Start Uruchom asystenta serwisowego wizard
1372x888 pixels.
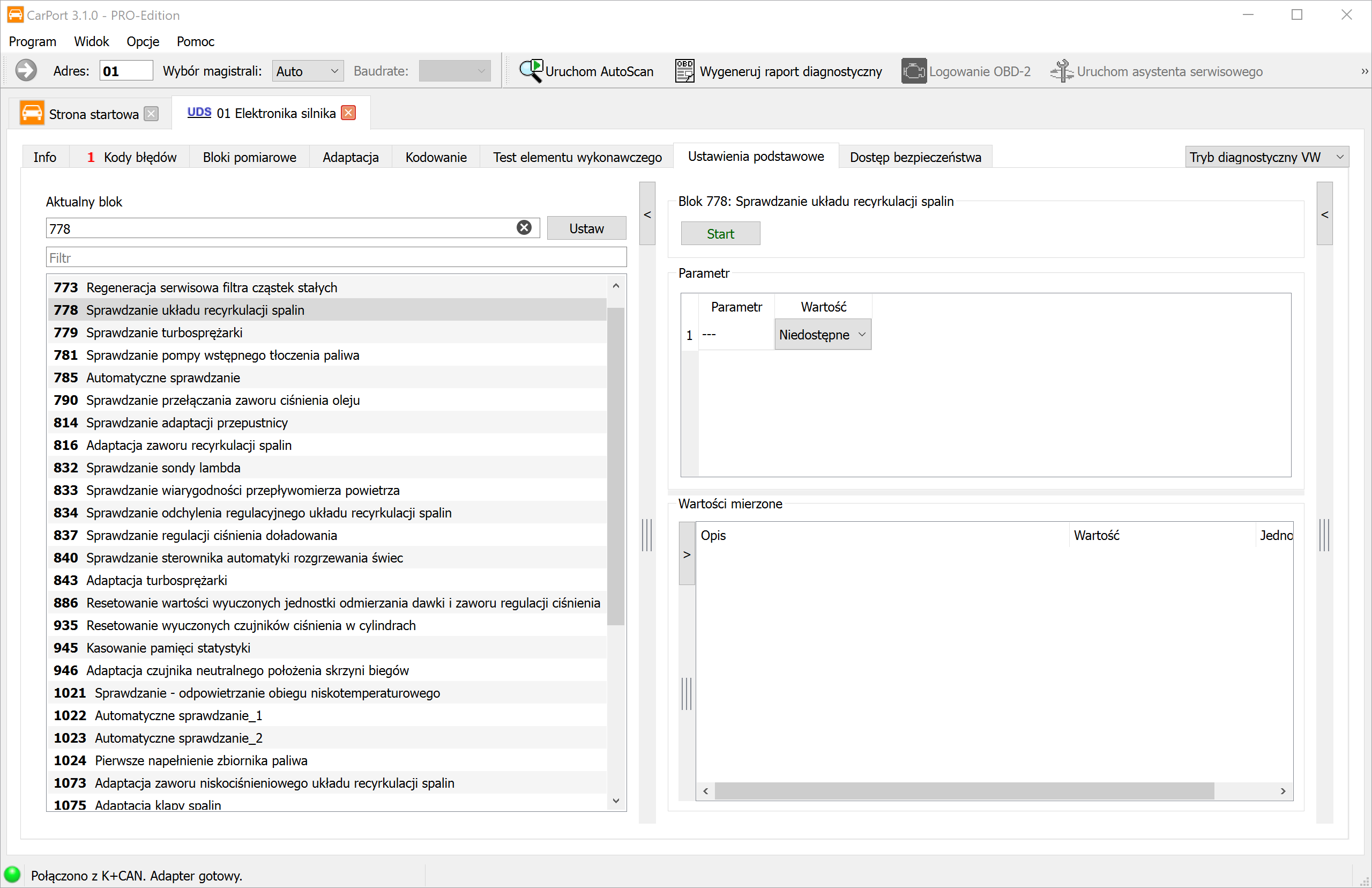[x=1156, y=71]
